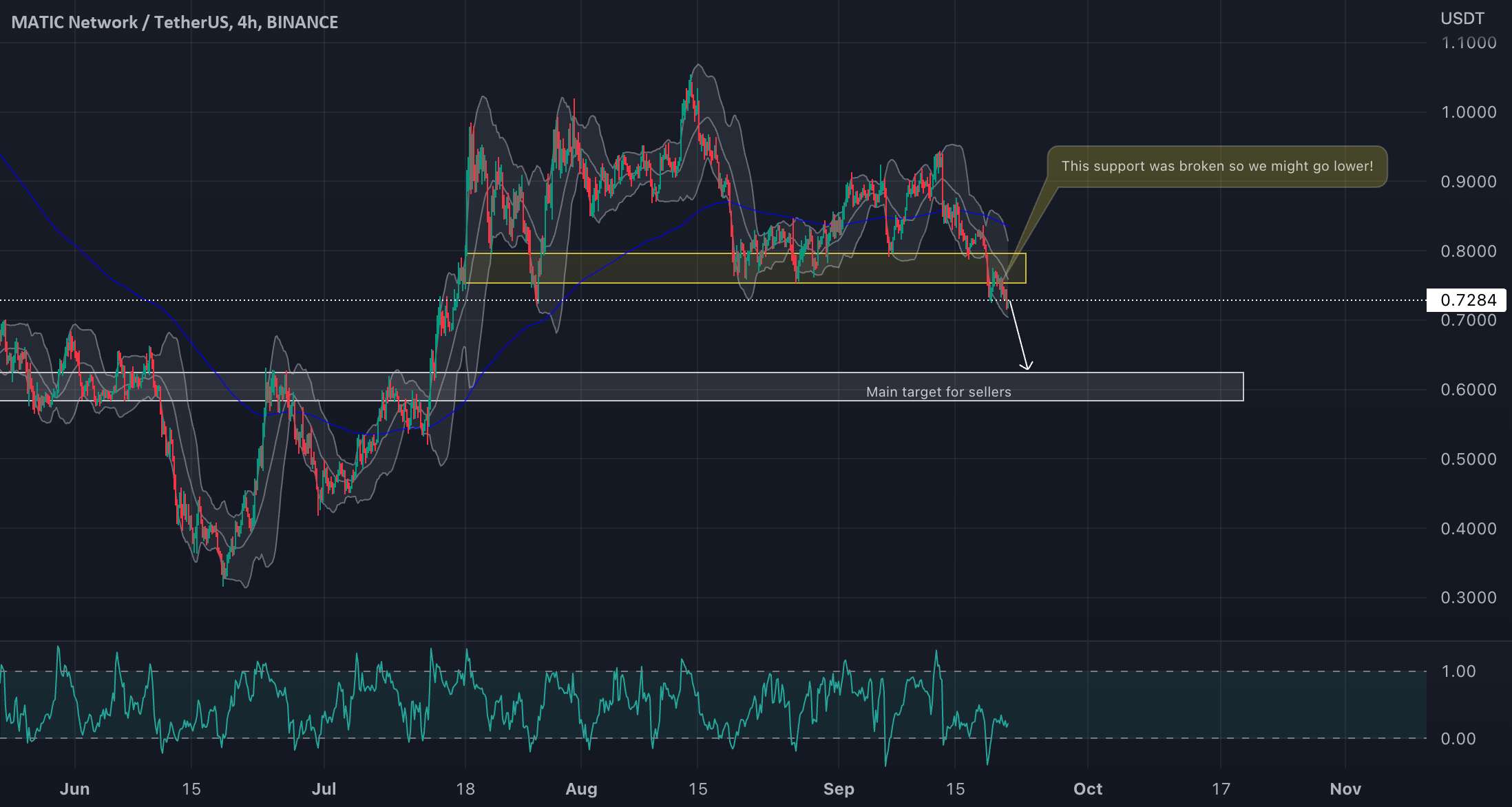The width and height of the screenshot is (1512, 807).
Task: Click the indicator 0.00 scale label
Action: click(x=1458, y=739)
